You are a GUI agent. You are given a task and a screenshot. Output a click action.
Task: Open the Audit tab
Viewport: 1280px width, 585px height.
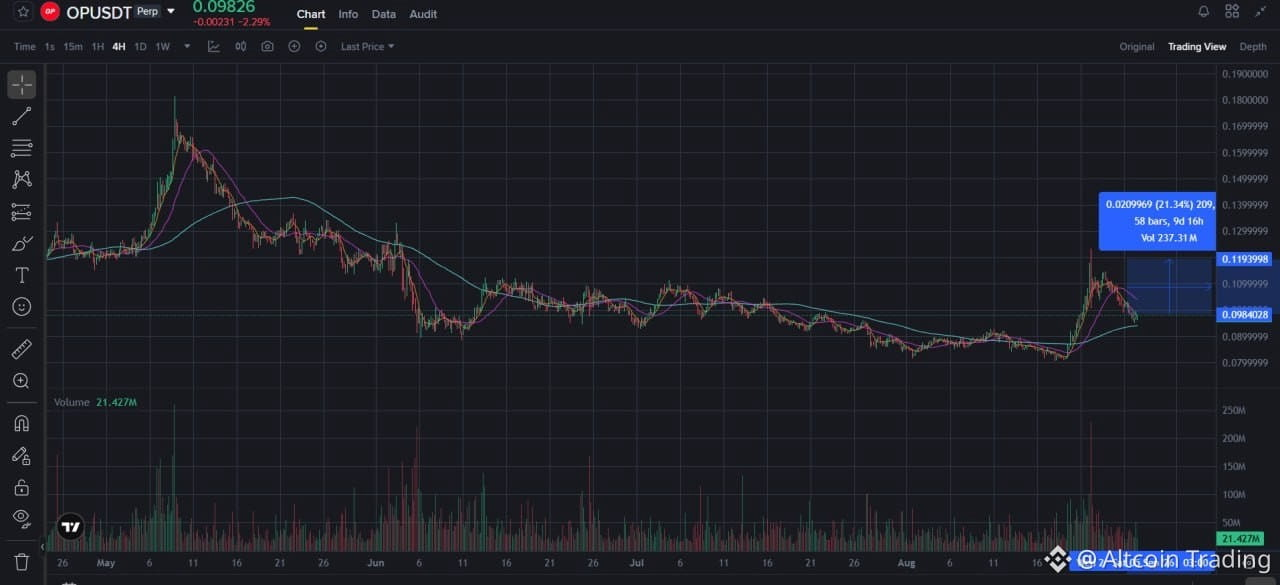423,14
